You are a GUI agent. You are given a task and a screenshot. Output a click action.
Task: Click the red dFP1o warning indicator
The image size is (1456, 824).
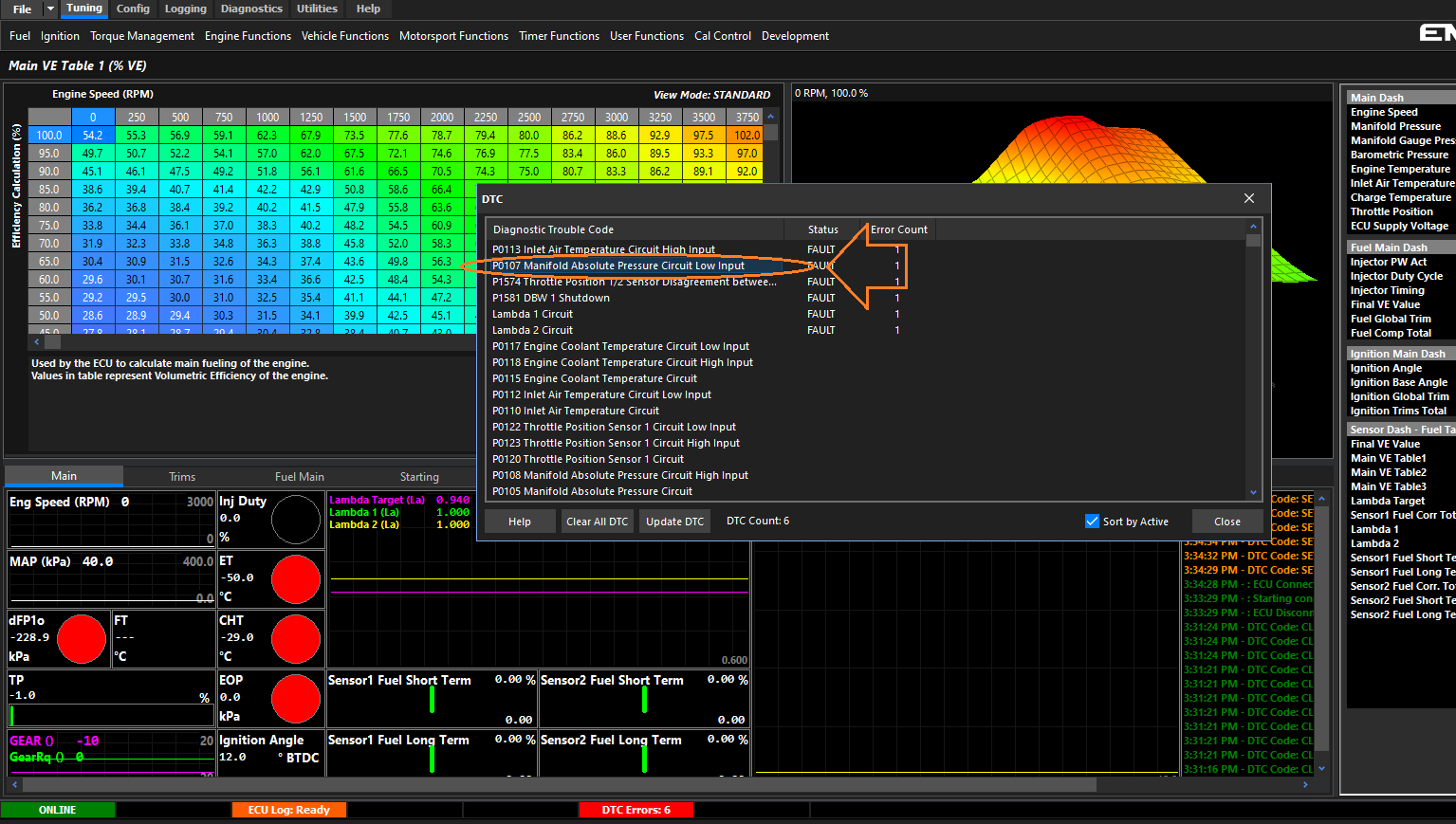tap(82, 639)
